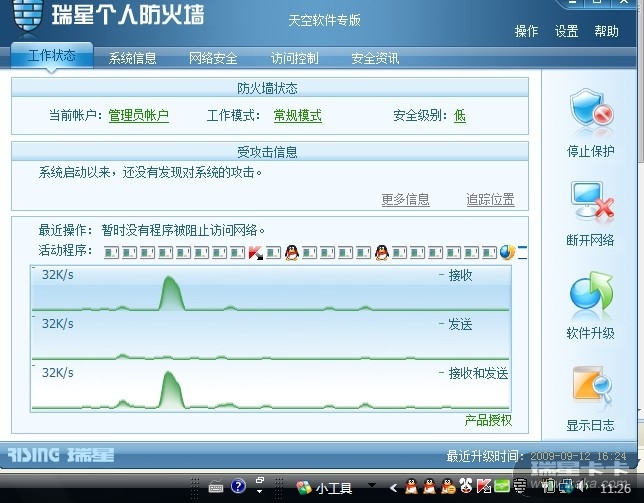This screenshot has width=644, height=503.
Task: Click the 接收和发送 combined graph
Action: pyautogui.click(x=271, y=387)
